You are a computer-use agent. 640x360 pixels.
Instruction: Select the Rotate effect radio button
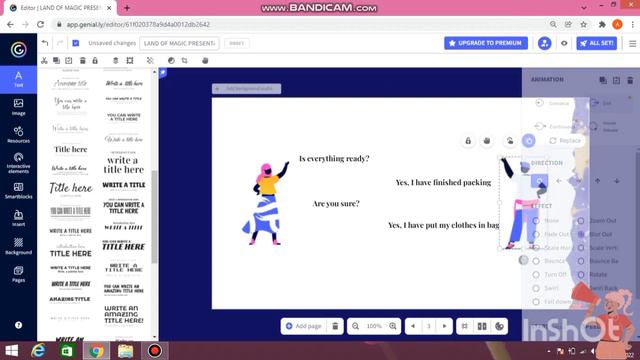[580, 275]
